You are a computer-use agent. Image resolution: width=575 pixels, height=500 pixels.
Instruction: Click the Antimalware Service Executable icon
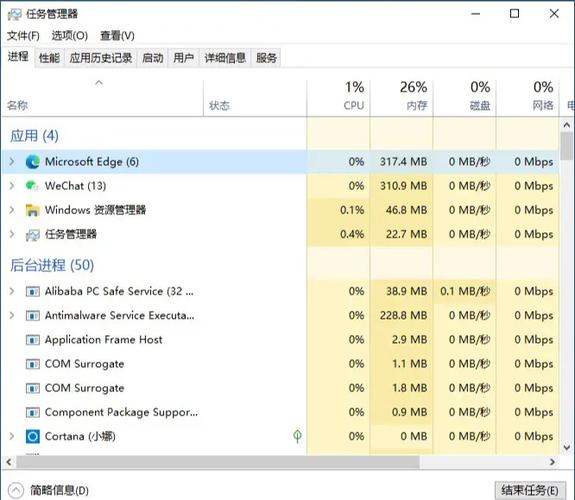(x=33, y=315)
